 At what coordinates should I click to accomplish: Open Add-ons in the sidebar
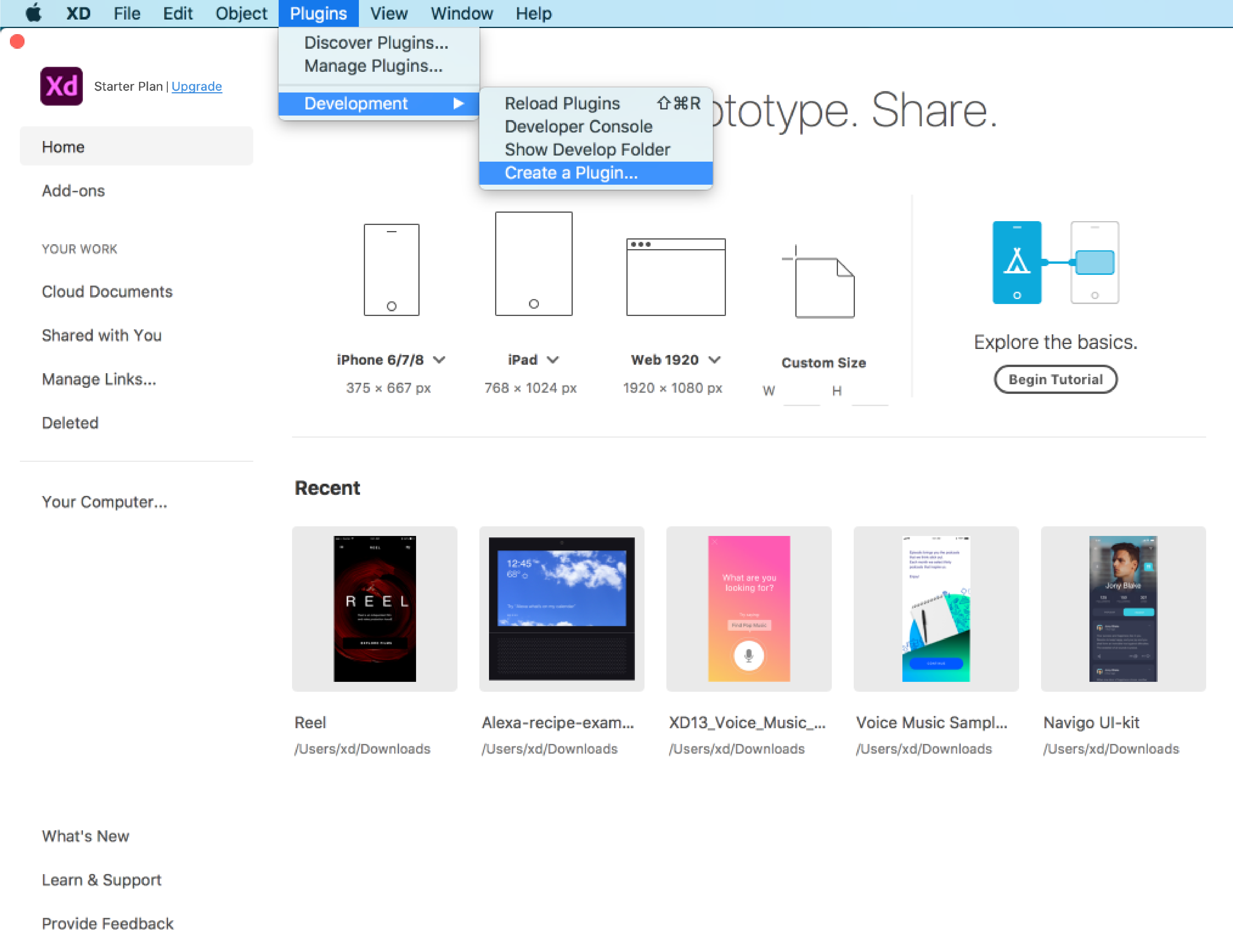(x=74, y=191)
